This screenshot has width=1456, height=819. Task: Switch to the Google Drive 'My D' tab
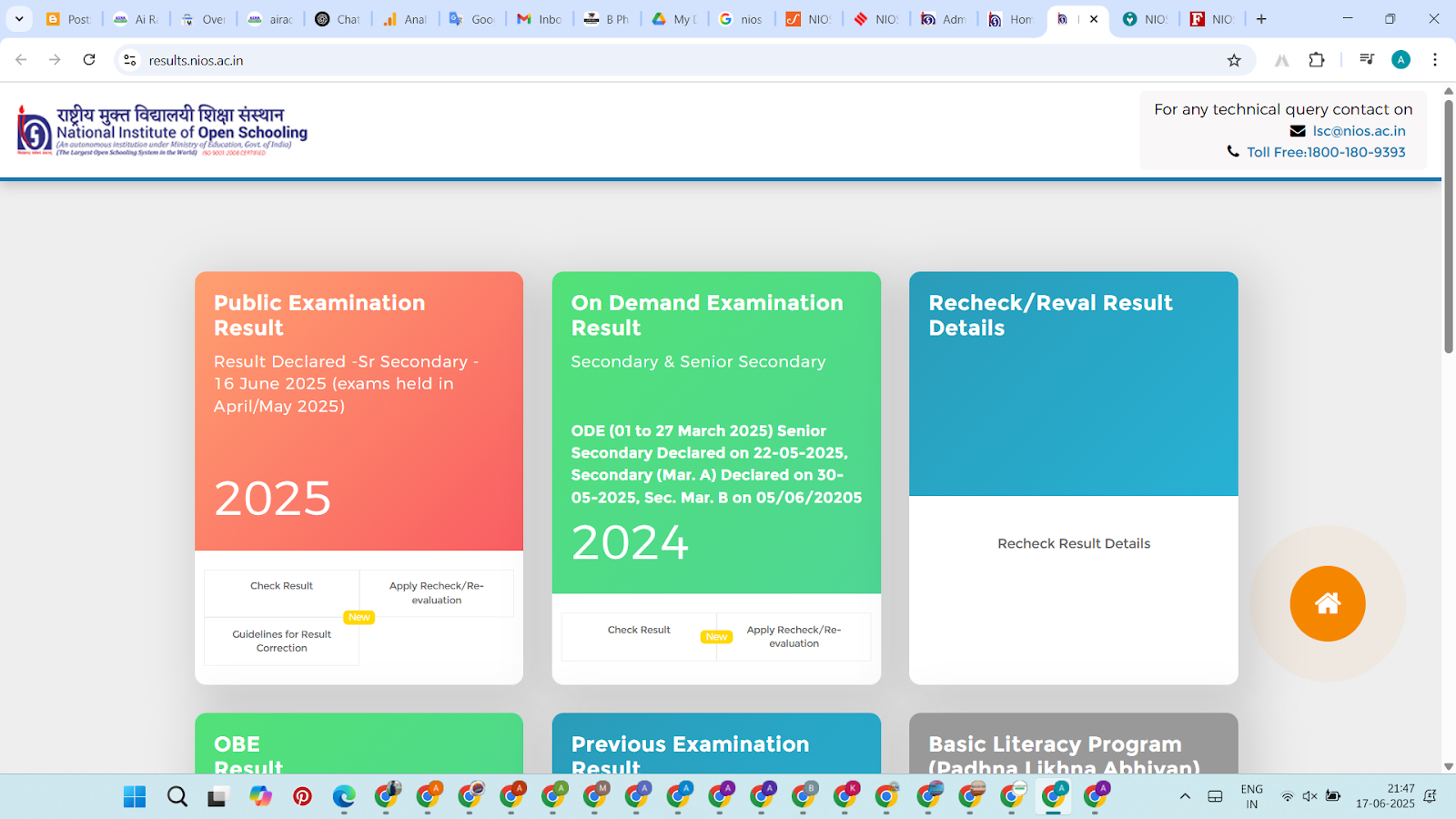[674, 19]
